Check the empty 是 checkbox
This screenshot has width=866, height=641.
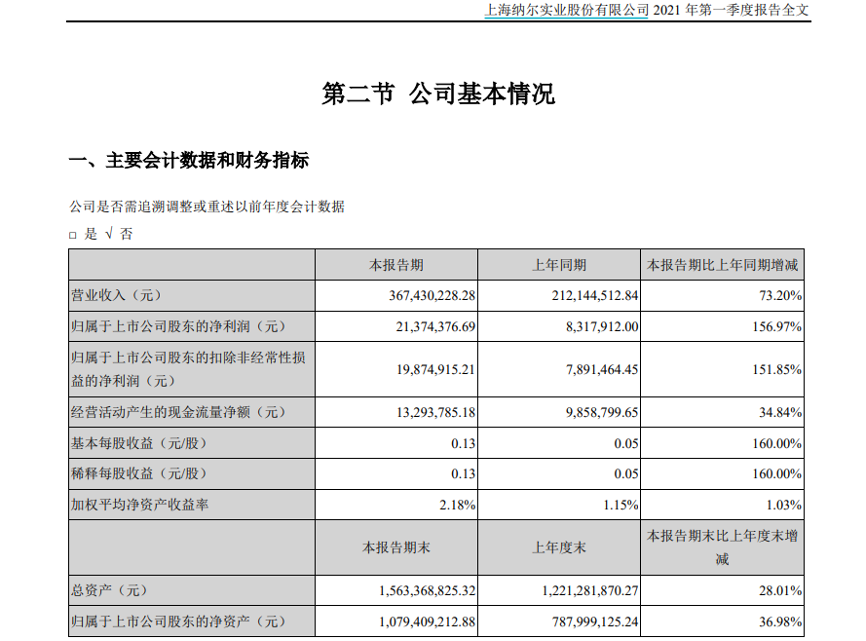[73, 235]
